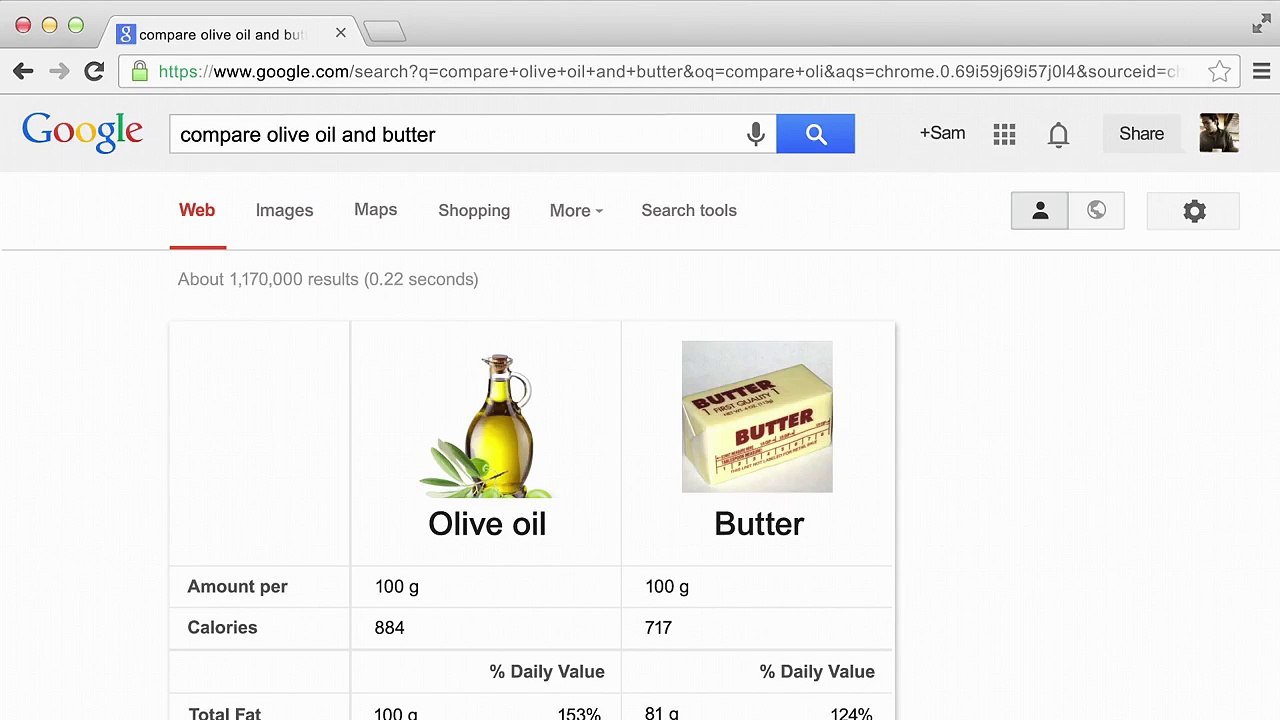The image size is (1280, 720).
Task: Show personal results with the person toggle
Action: click(1039, 211)
